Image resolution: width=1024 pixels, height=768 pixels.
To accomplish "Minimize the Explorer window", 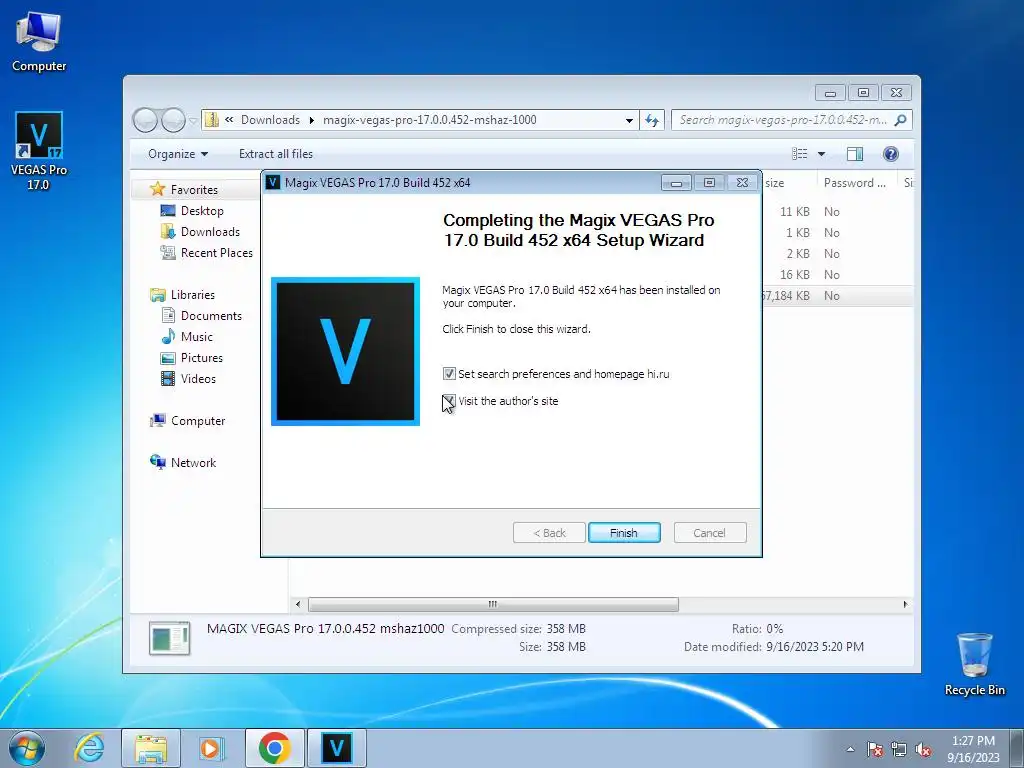I will pos(830,93).
